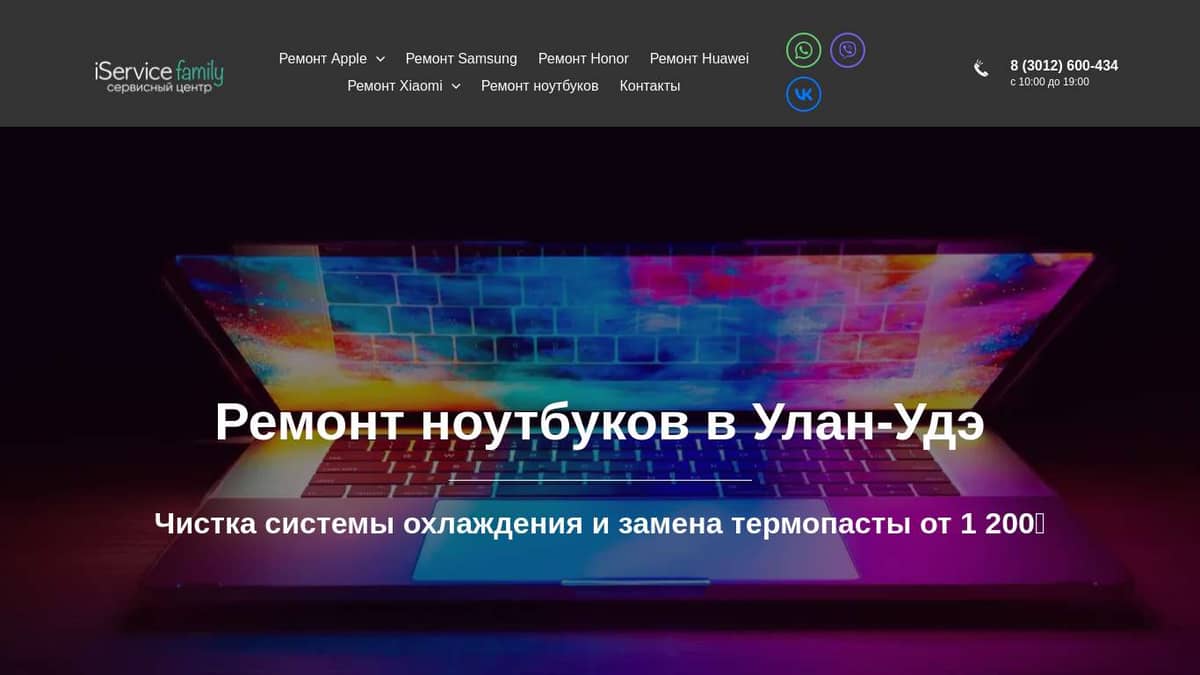Select the green 'family' part of the logo
Screen dimensions: 1200x675
coord(200,71)
